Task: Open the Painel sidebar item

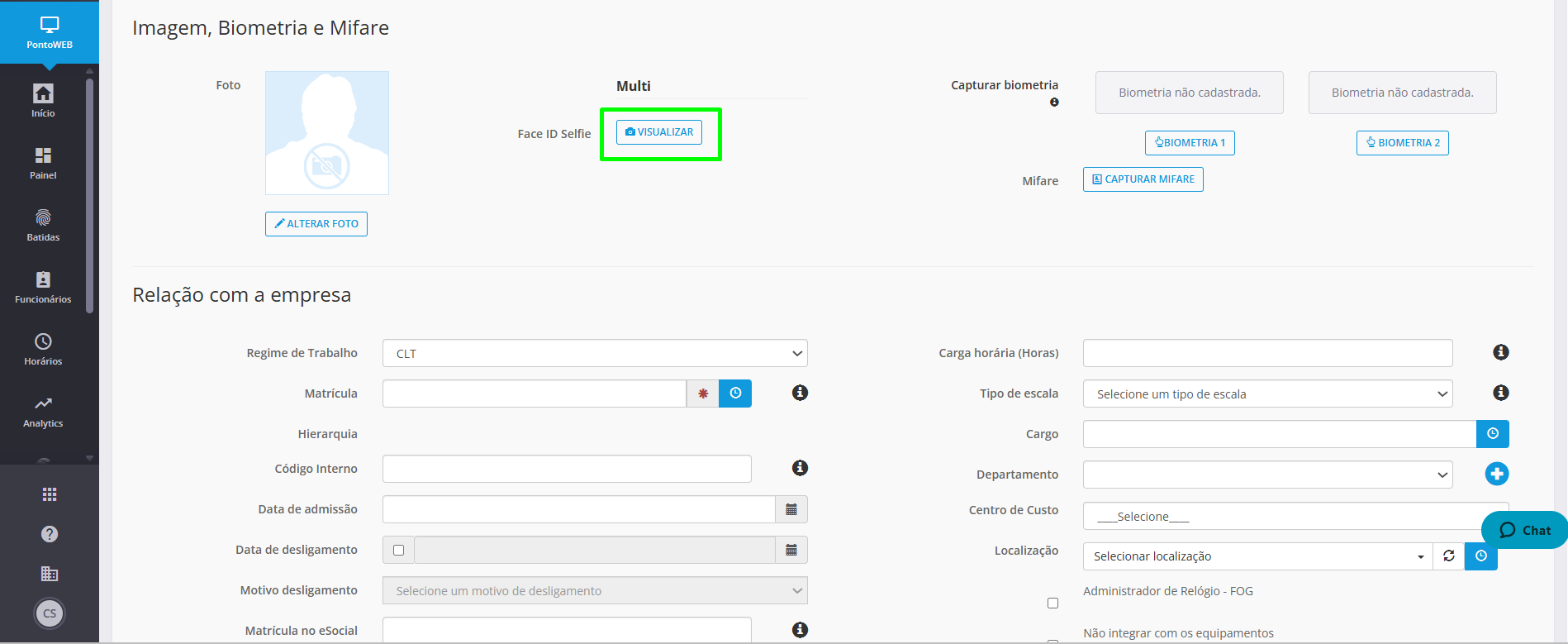Action: click(x=43, y=163)
